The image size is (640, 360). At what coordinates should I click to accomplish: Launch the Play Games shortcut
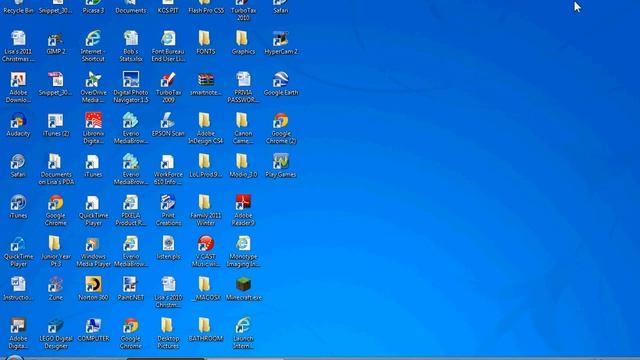pyautogui.click(x=281, y=165)
